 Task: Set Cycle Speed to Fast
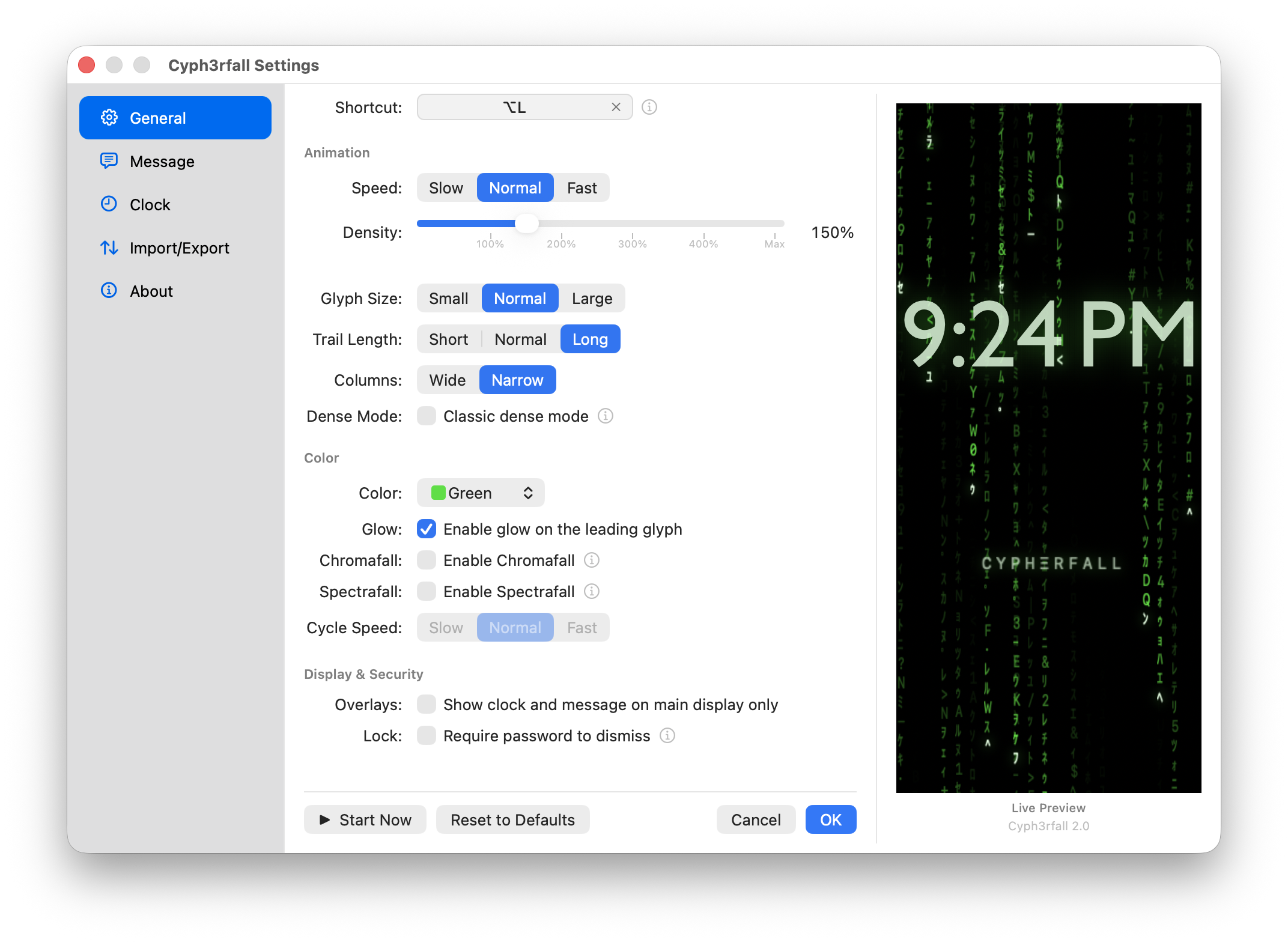582,627
